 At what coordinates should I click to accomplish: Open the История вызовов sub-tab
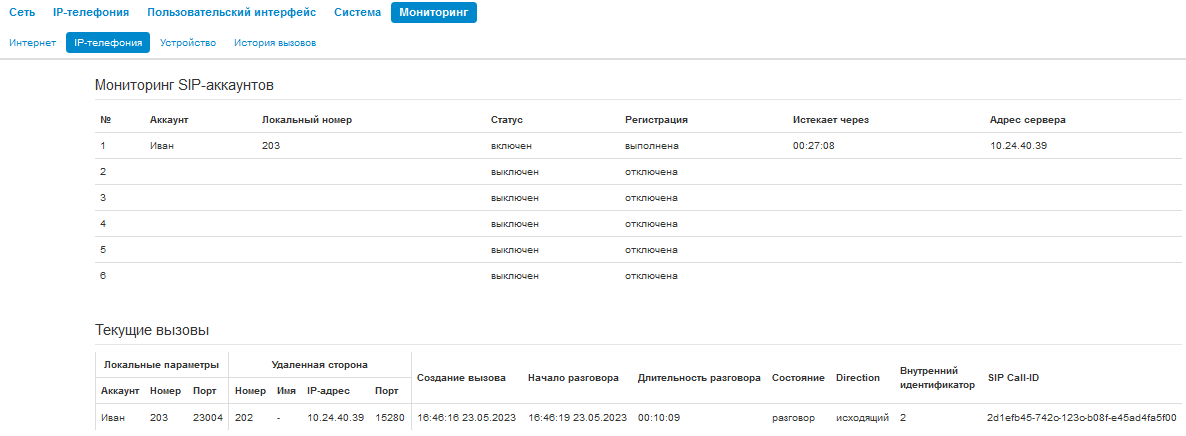(x=275, y=43)
